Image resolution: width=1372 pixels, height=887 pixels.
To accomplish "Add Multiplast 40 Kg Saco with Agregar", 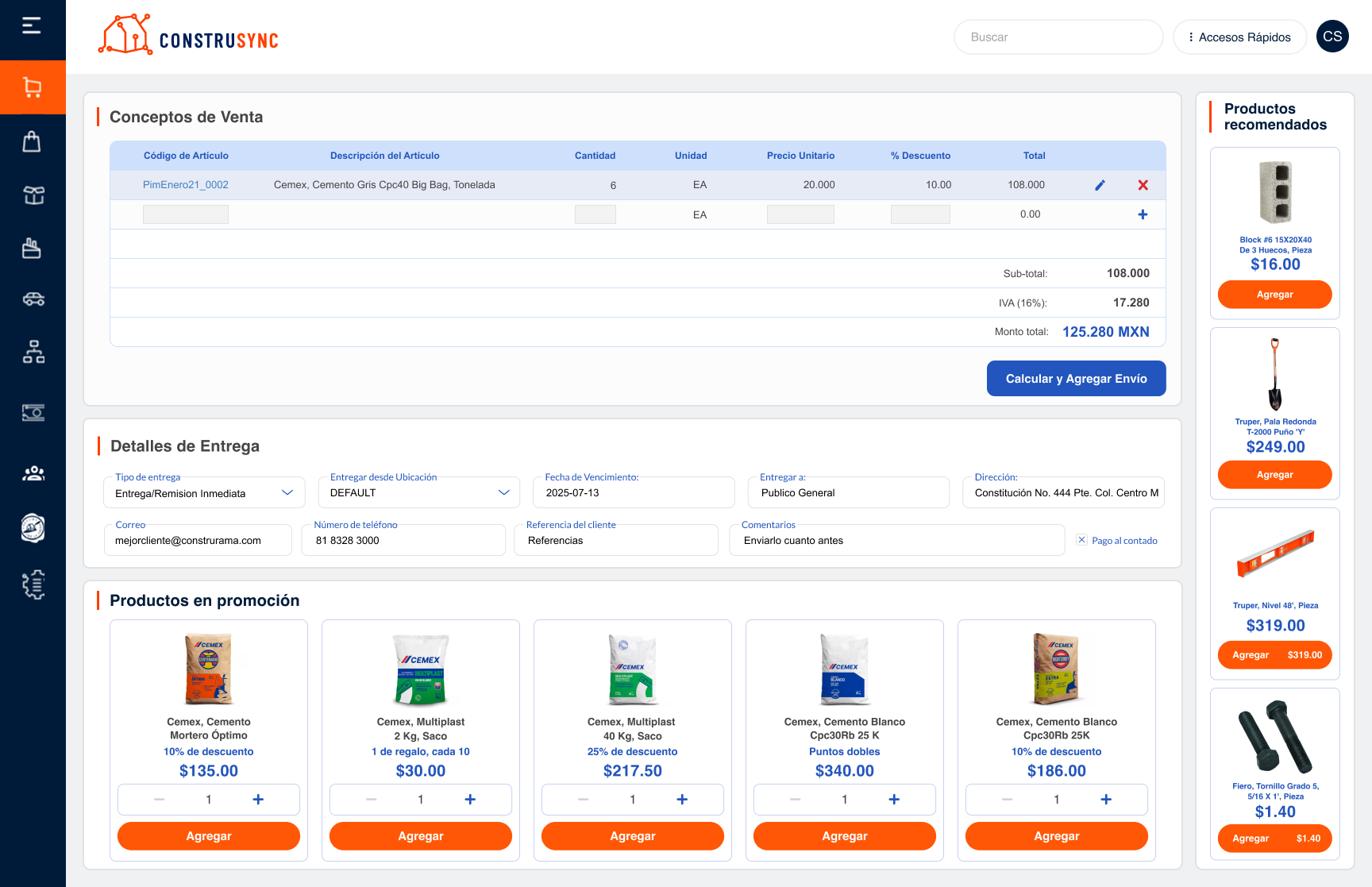I will click(633, 836).
